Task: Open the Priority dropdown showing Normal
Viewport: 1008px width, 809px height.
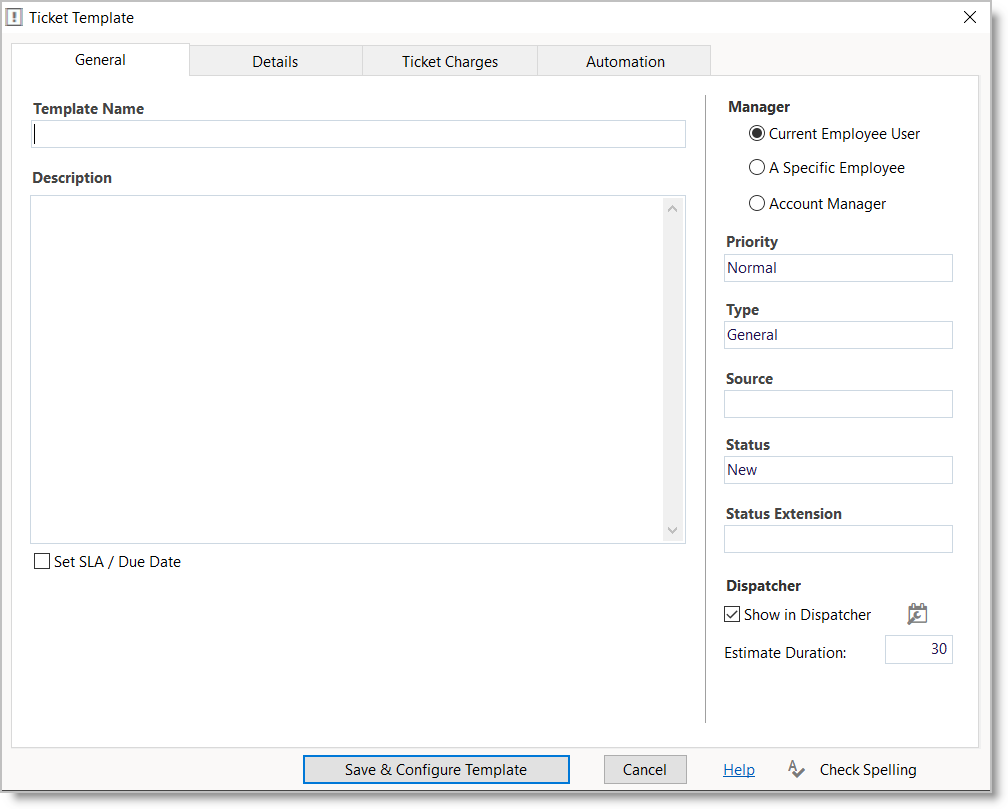Action: [x=838, y=268]
